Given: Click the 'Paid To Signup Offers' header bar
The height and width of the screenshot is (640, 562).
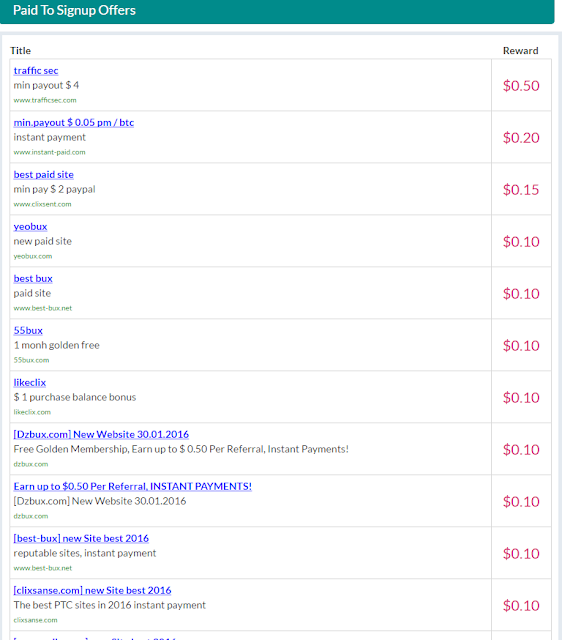Looking at the screenshot, I should tap(277, 11).
